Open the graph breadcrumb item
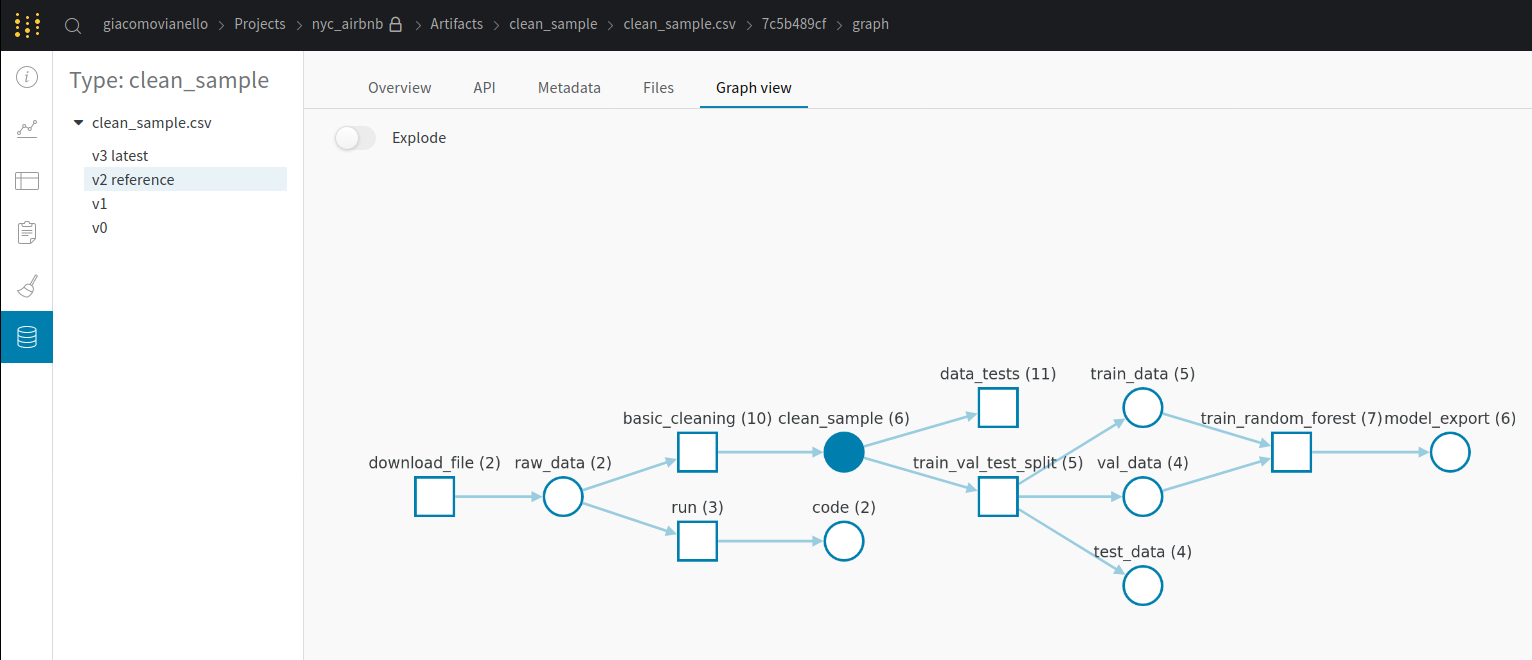This screenshot has width=1532, height=660. [x=871, y=24]
